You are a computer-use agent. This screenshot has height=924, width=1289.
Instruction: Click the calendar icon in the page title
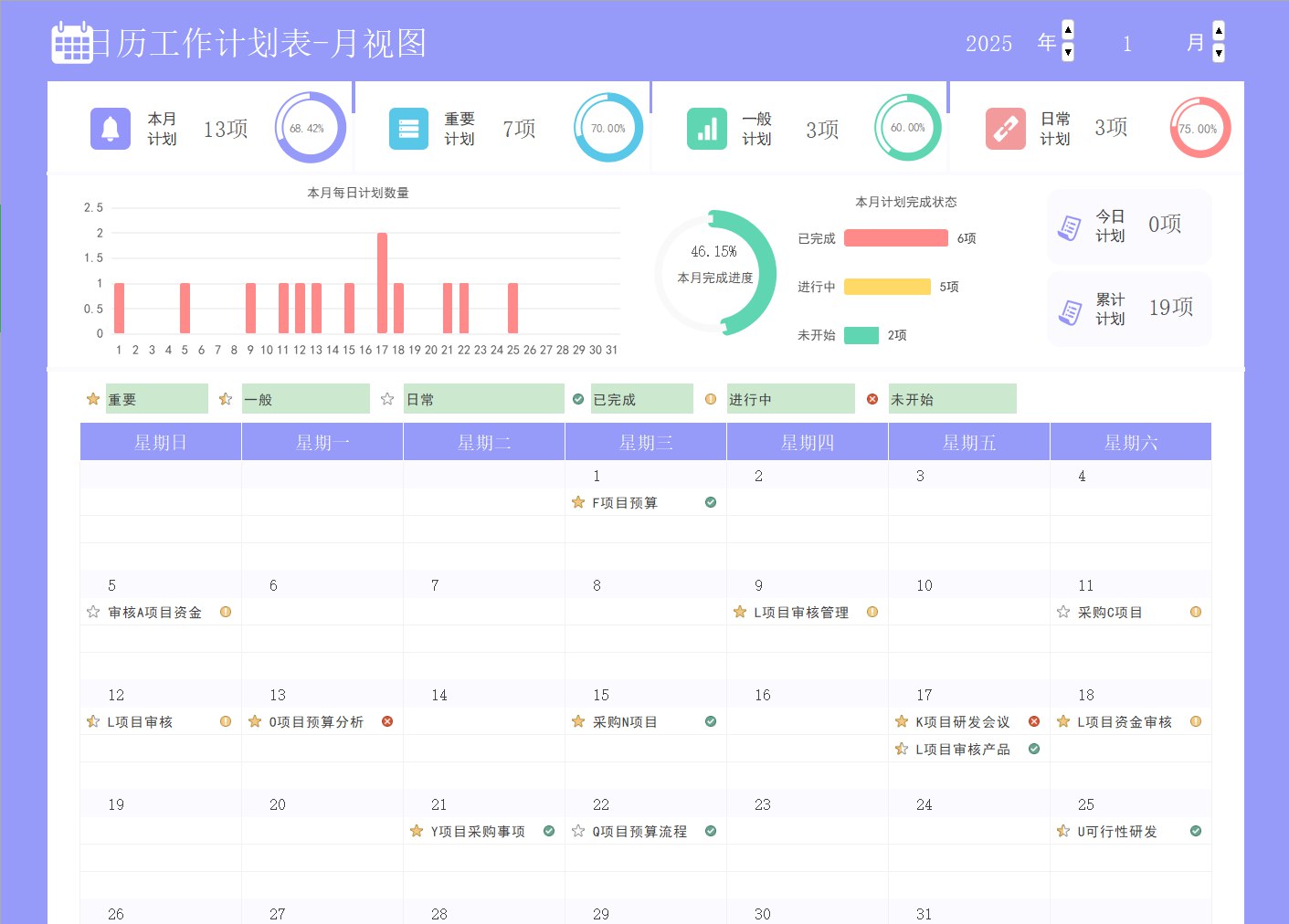coord(74,42)
